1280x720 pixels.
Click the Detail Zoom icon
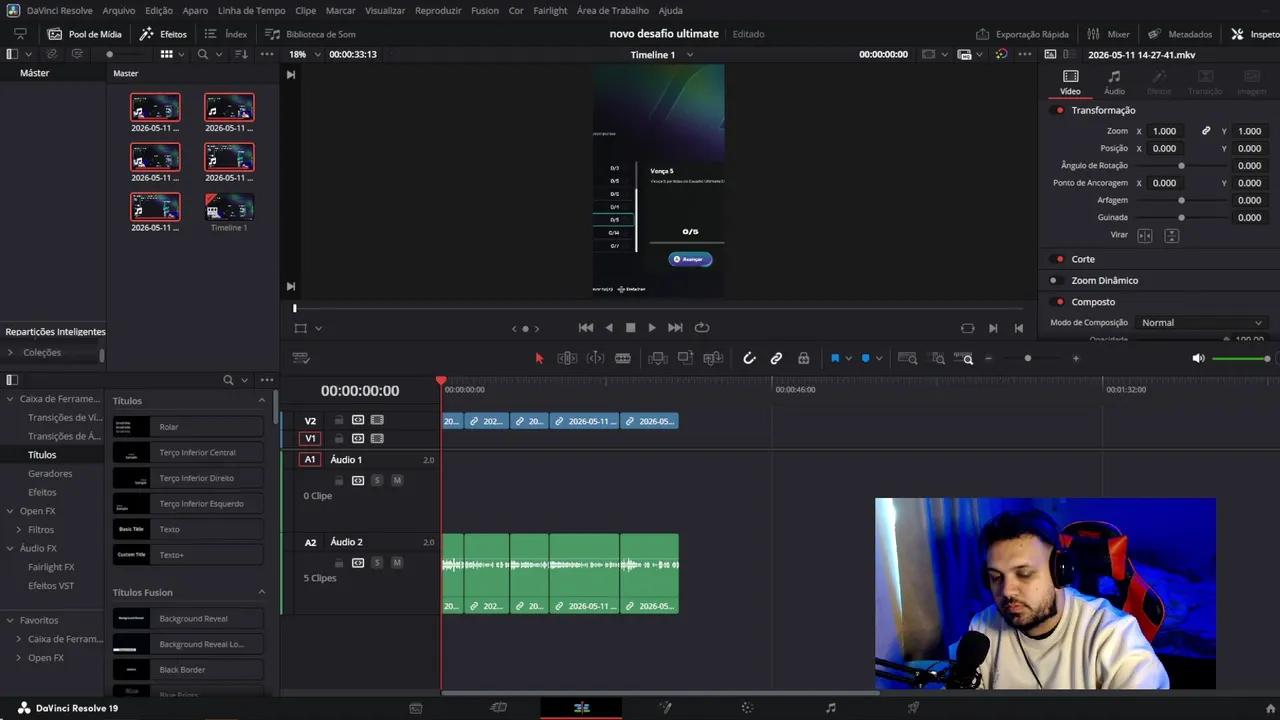click(937, 358)
